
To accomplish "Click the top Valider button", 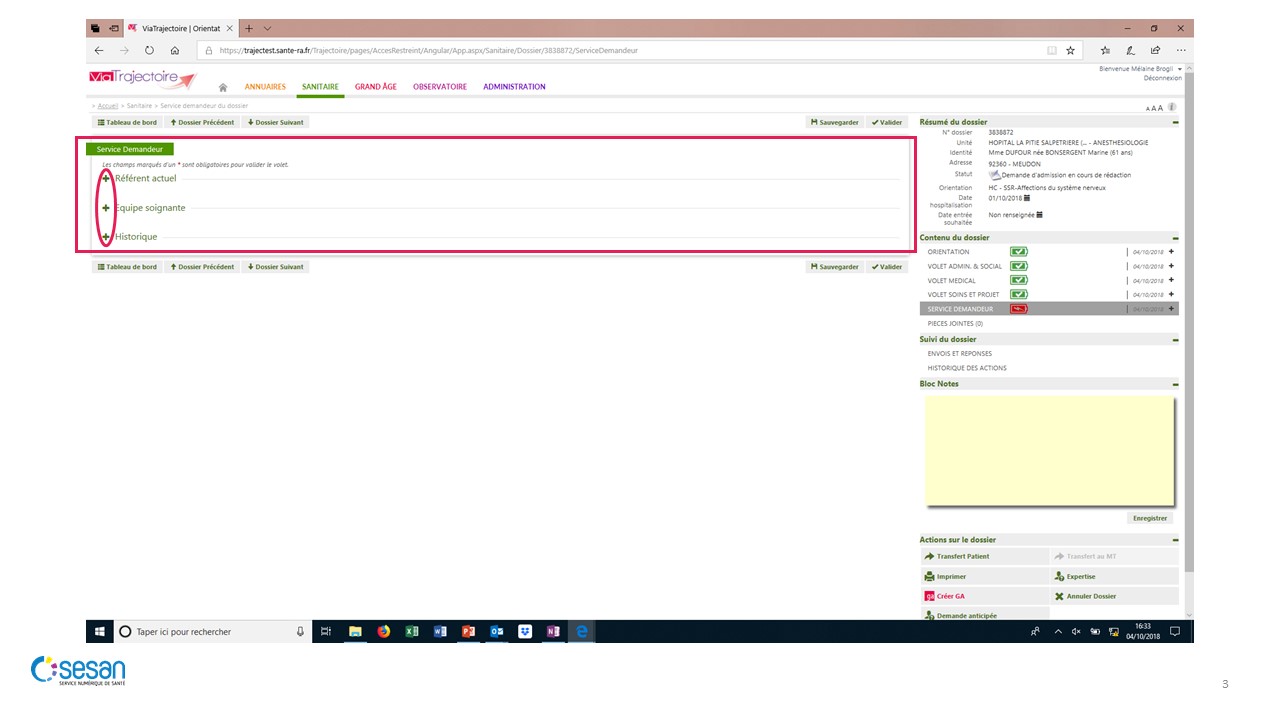I will 887,122.
